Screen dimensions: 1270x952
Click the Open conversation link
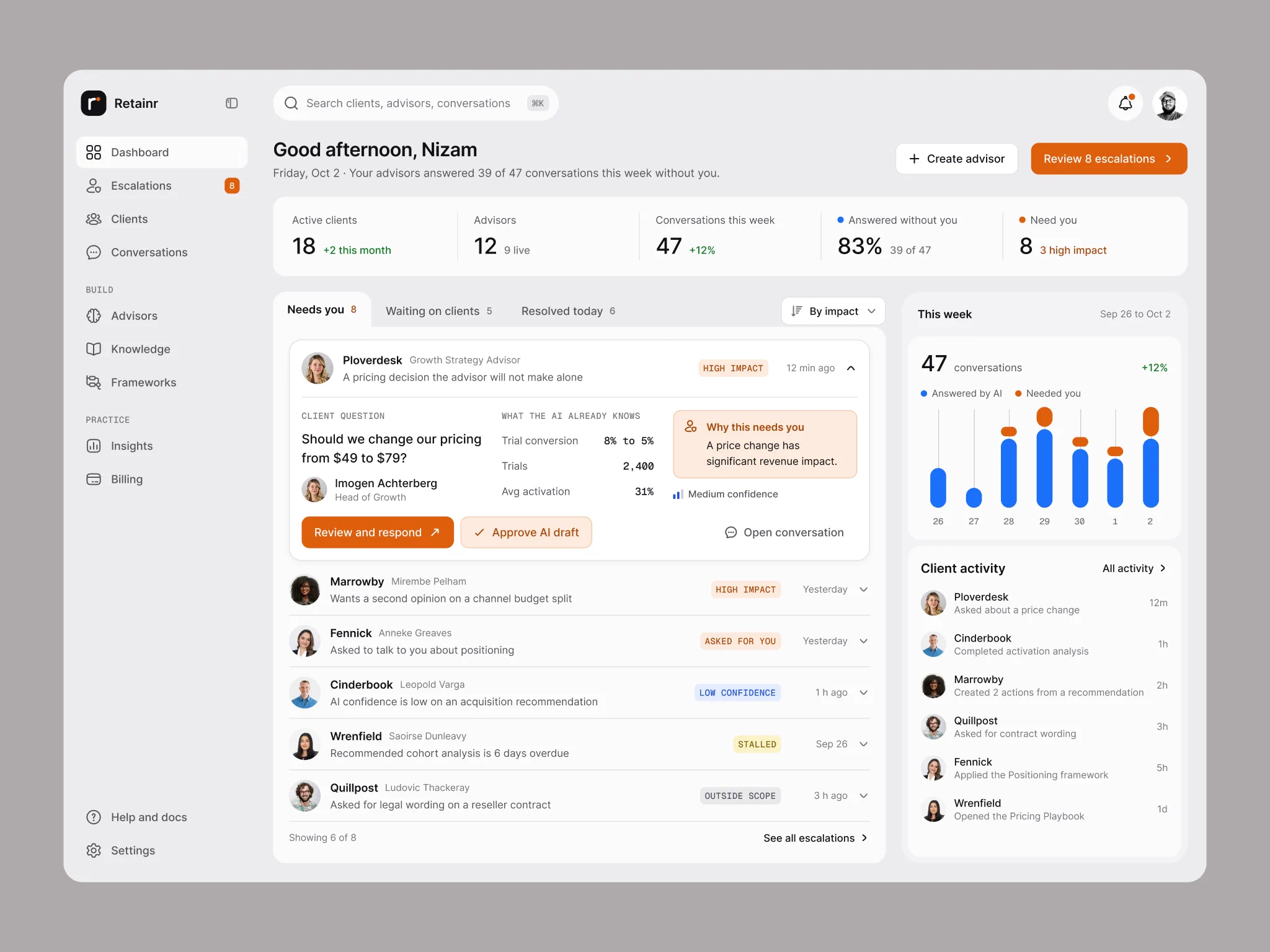(784, 533)
